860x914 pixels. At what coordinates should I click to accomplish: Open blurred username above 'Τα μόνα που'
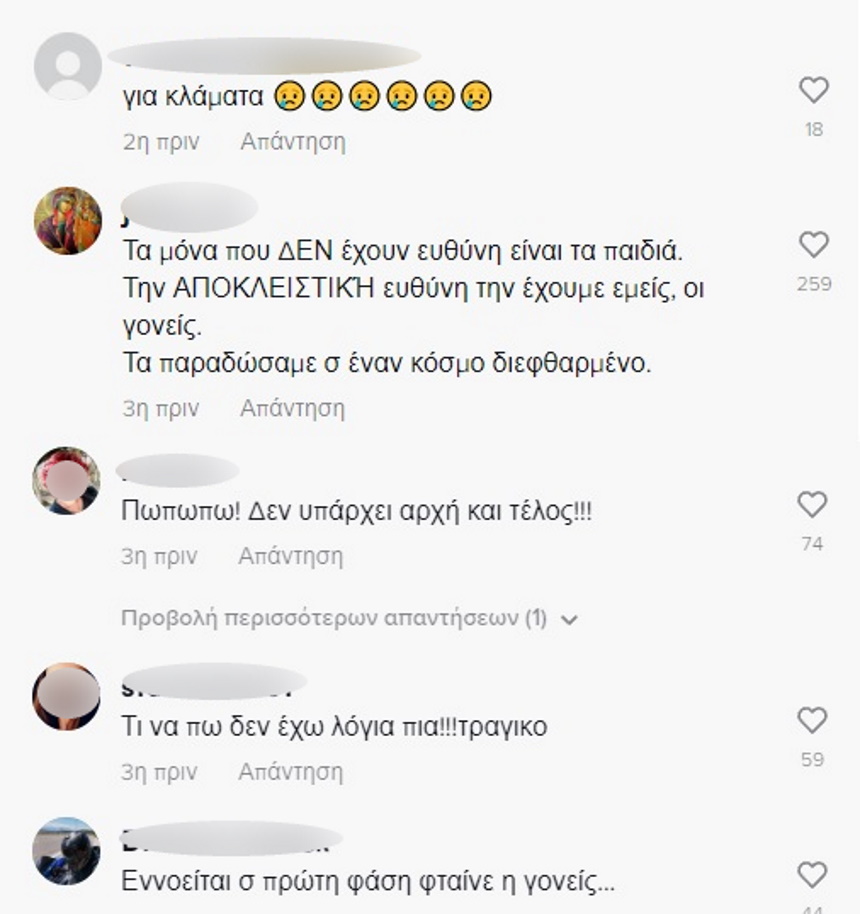pos(189,207)
